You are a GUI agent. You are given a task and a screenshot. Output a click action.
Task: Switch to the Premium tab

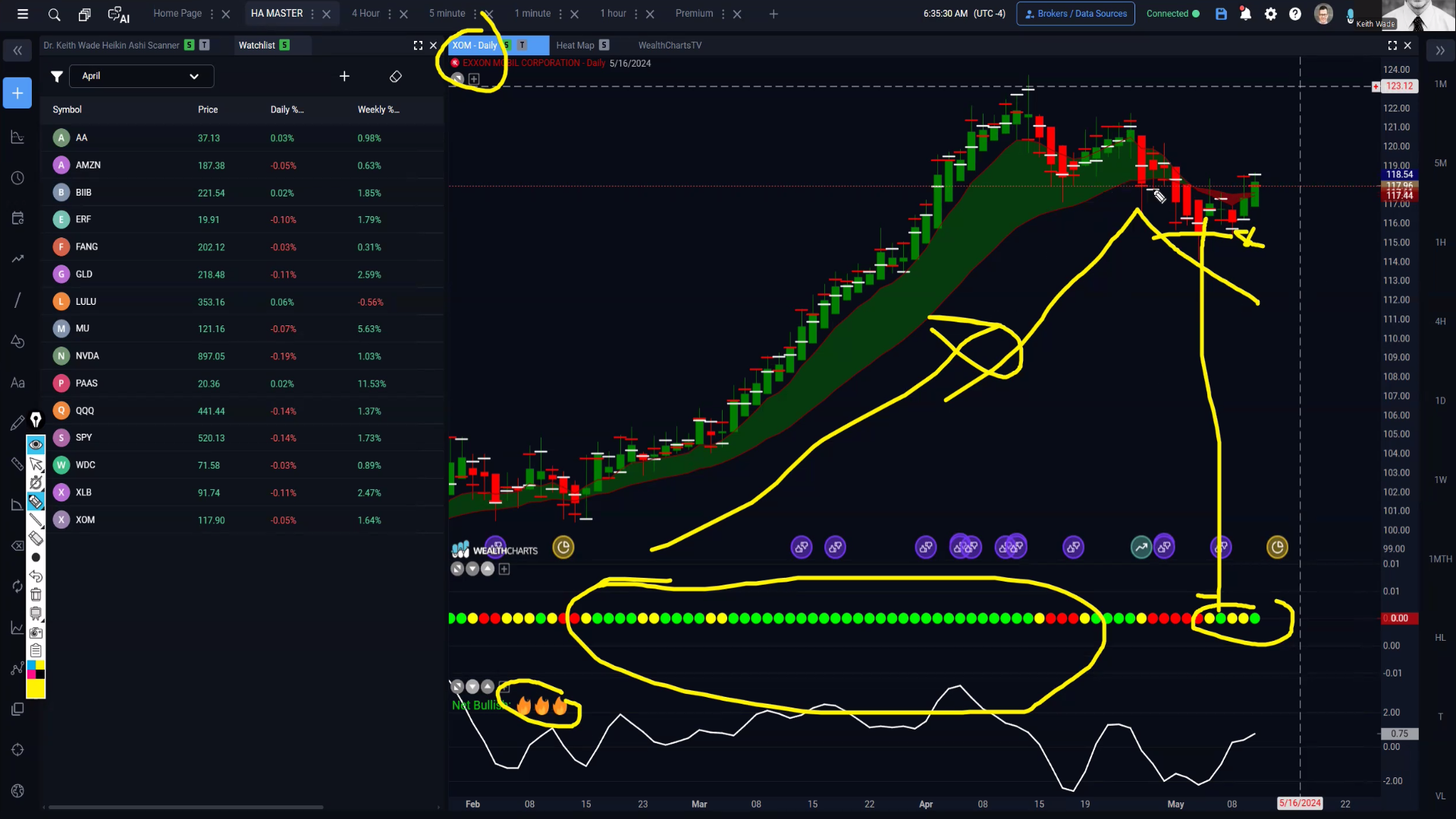click(x=694, y=14)
